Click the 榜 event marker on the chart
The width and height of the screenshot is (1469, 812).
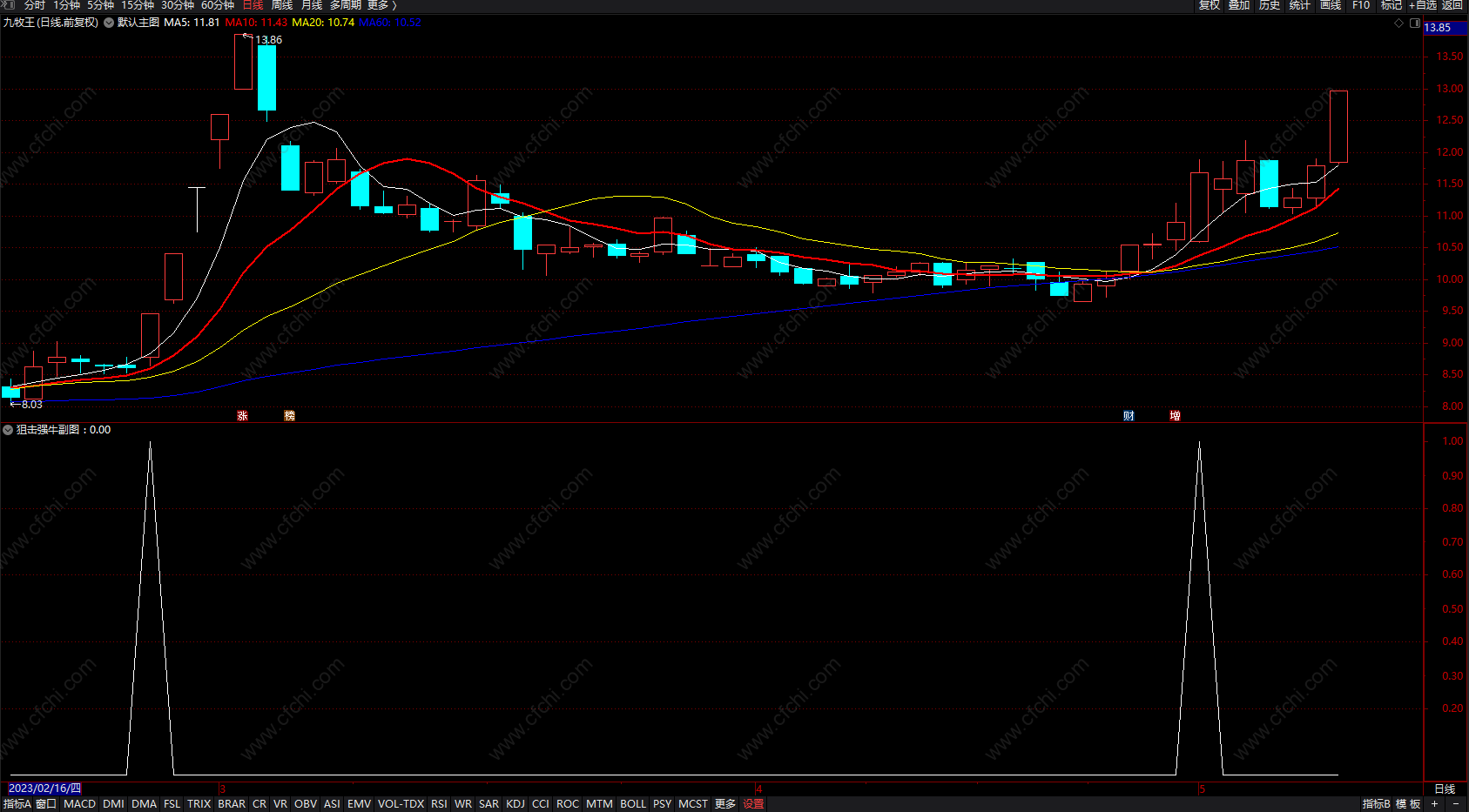[290, 416]
